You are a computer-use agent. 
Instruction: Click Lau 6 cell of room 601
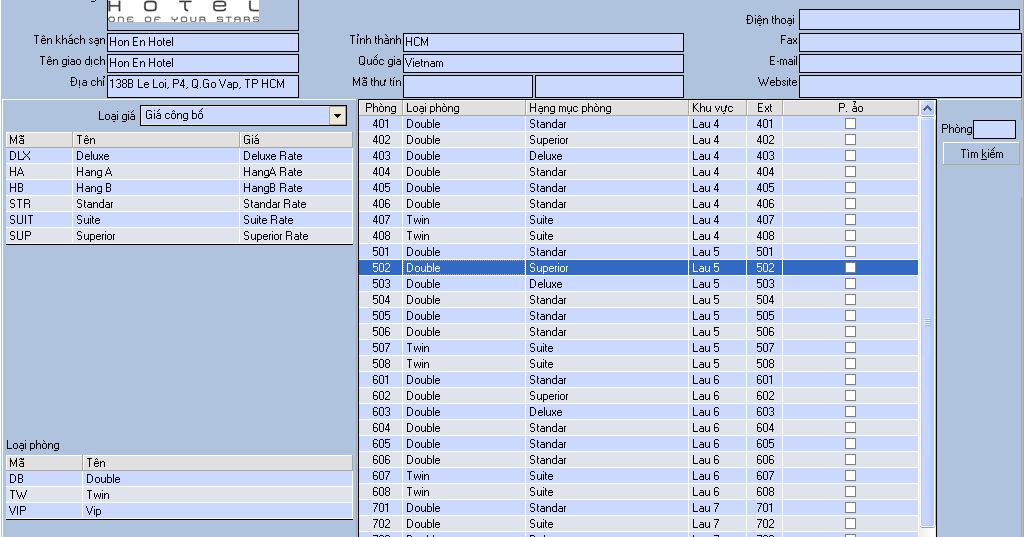tap(717, 380)
